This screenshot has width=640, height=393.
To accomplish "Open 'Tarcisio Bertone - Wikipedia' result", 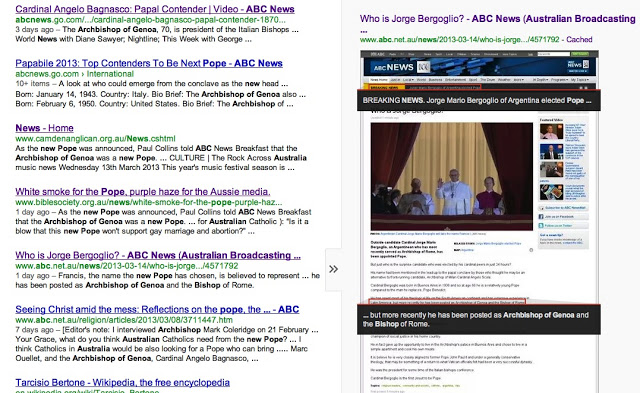I will (x=122, y=383).
